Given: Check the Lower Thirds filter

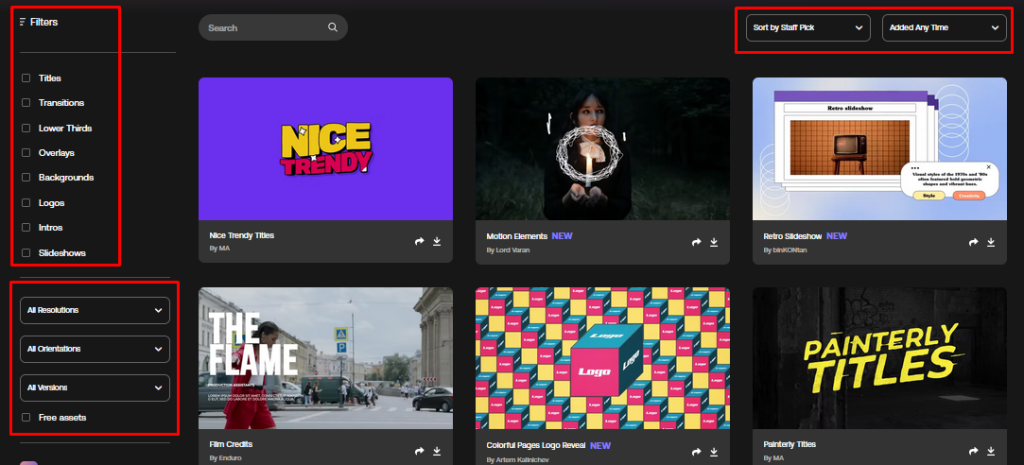Looking at the screenshot, I should point(26,128).
